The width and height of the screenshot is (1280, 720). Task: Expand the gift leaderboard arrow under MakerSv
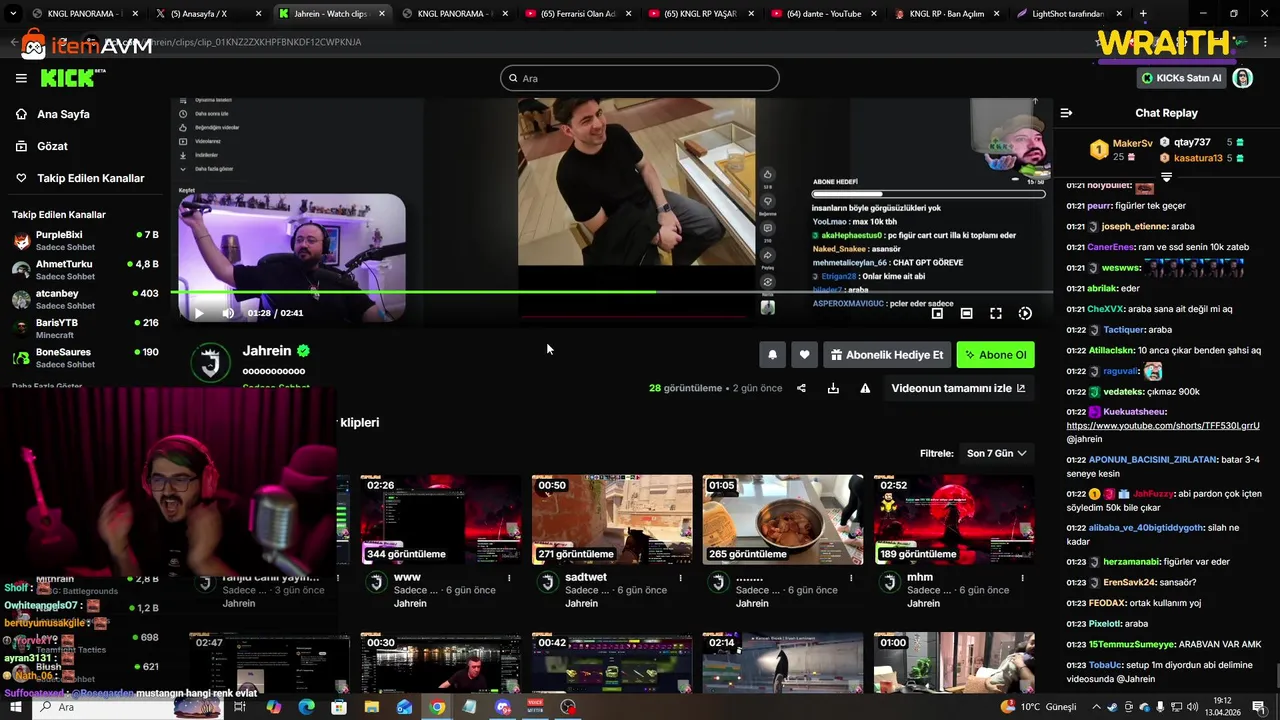click(x=1166, y=177)
